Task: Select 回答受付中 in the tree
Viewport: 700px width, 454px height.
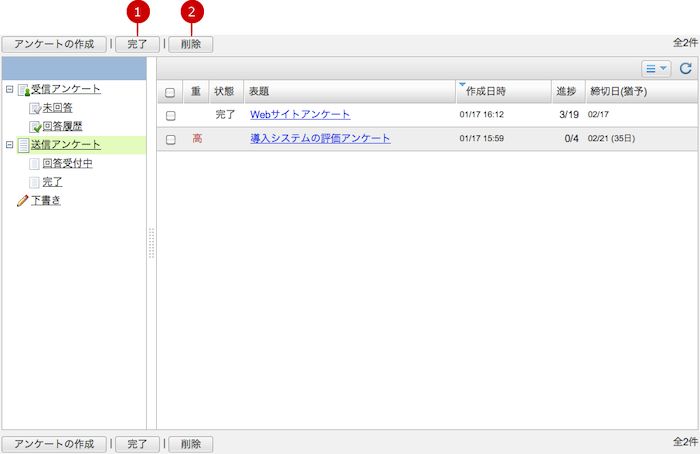Action: click(x=67, y=163)
